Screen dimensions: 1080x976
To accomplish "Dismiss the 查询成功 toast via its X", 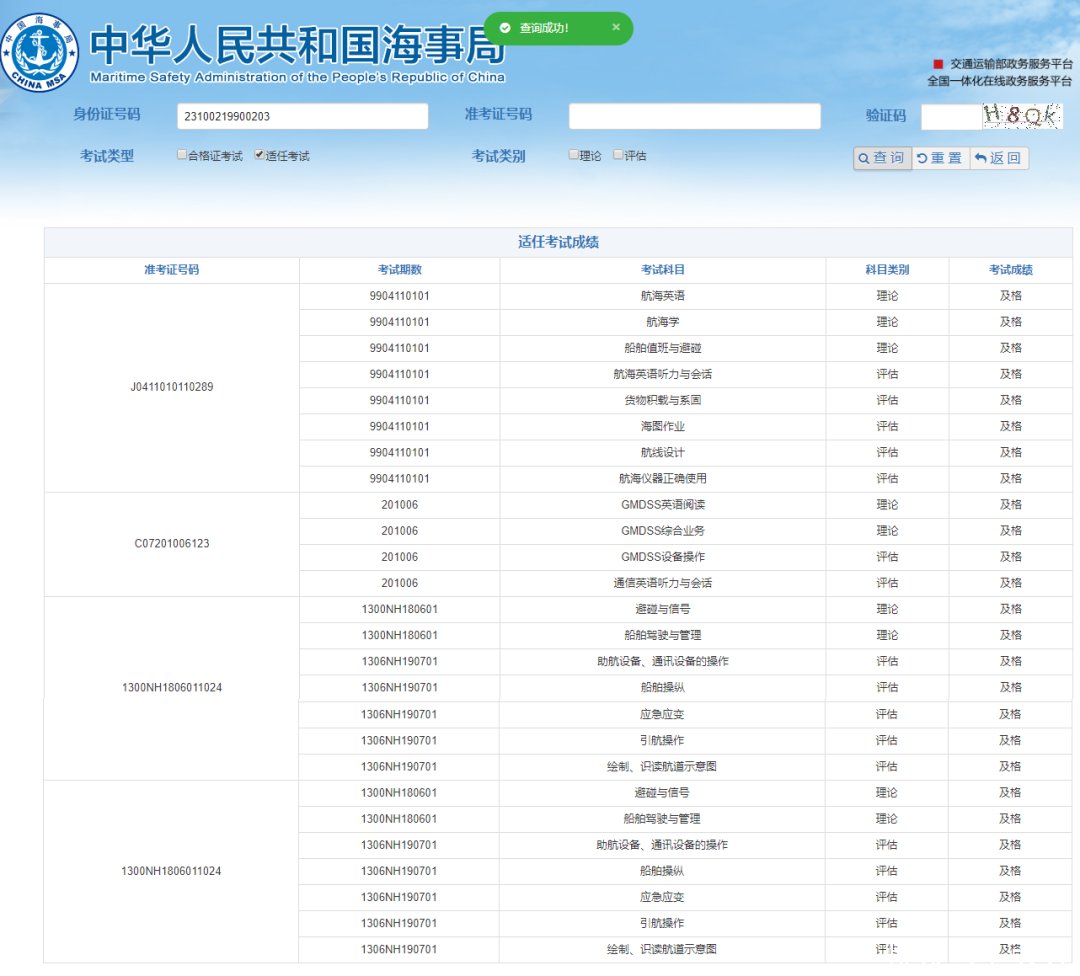I will [616, 28].
